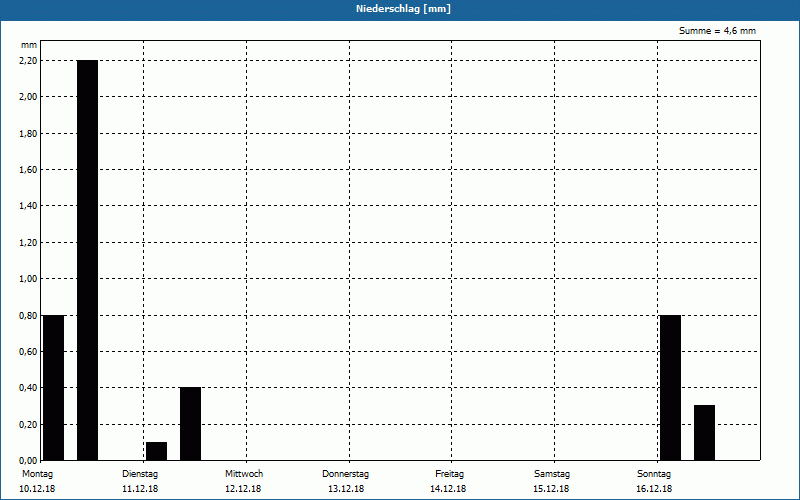Click the date 14.12.18
Image resolution: width=800 pixels, height=500 pixels.
click(x=448, y=489)
